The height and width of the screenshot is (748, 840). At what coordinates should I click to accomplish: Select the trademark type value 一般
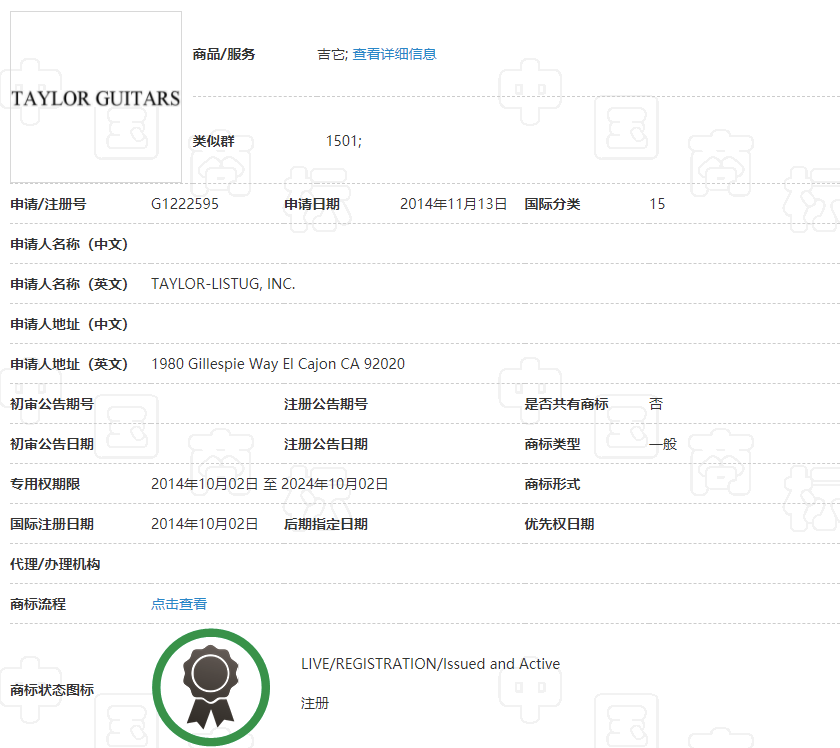[663, 444]
